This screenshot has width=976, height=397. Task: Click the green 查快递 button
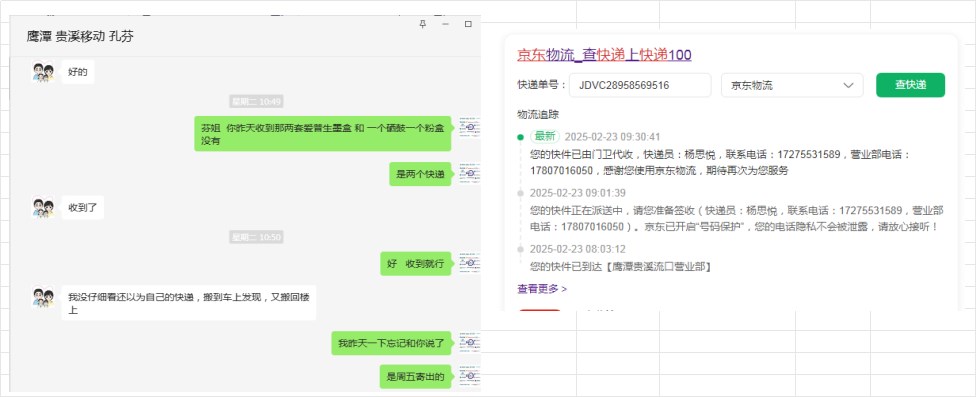[x=910, y=85]
